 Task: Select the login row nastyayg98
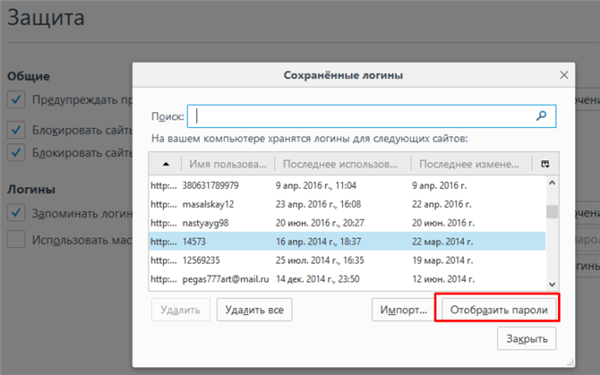[x=347, y=223]
